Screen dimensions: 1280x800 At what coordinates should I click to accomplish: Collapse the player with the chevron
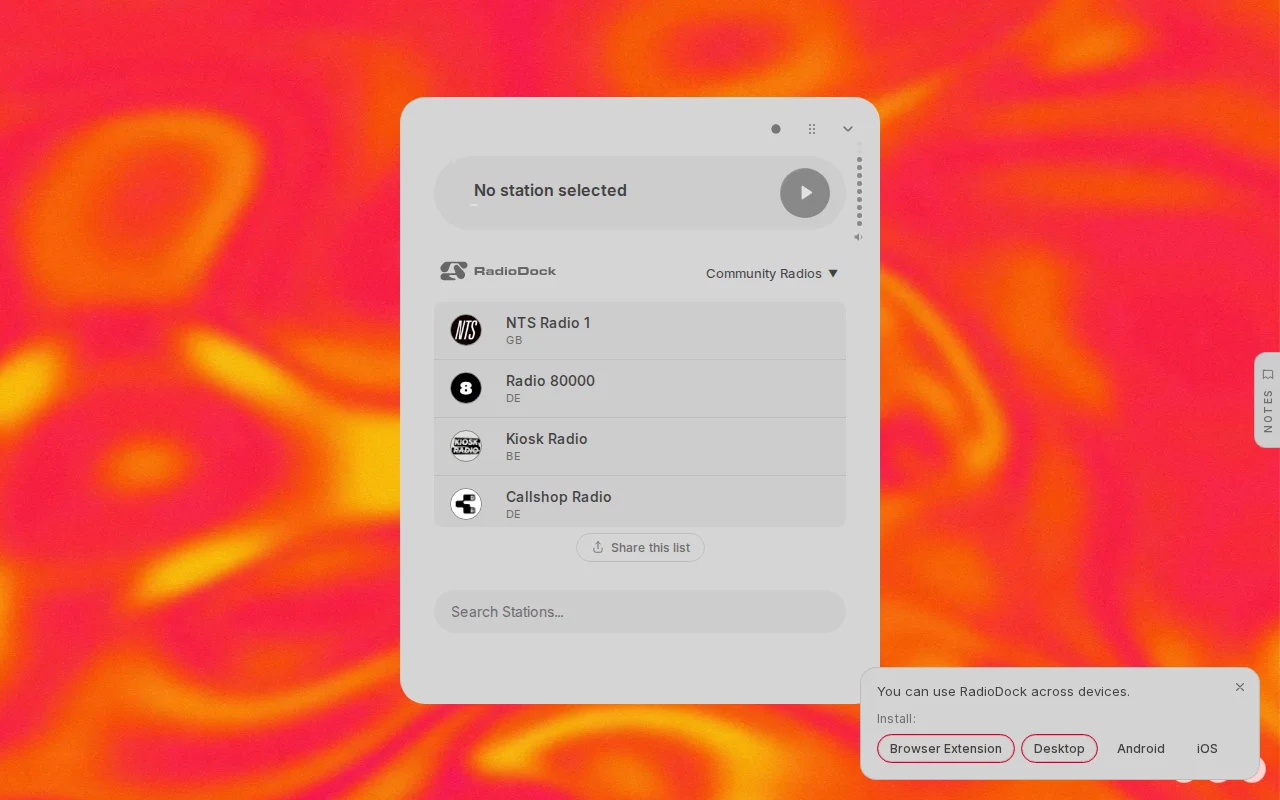pos(848,129)
